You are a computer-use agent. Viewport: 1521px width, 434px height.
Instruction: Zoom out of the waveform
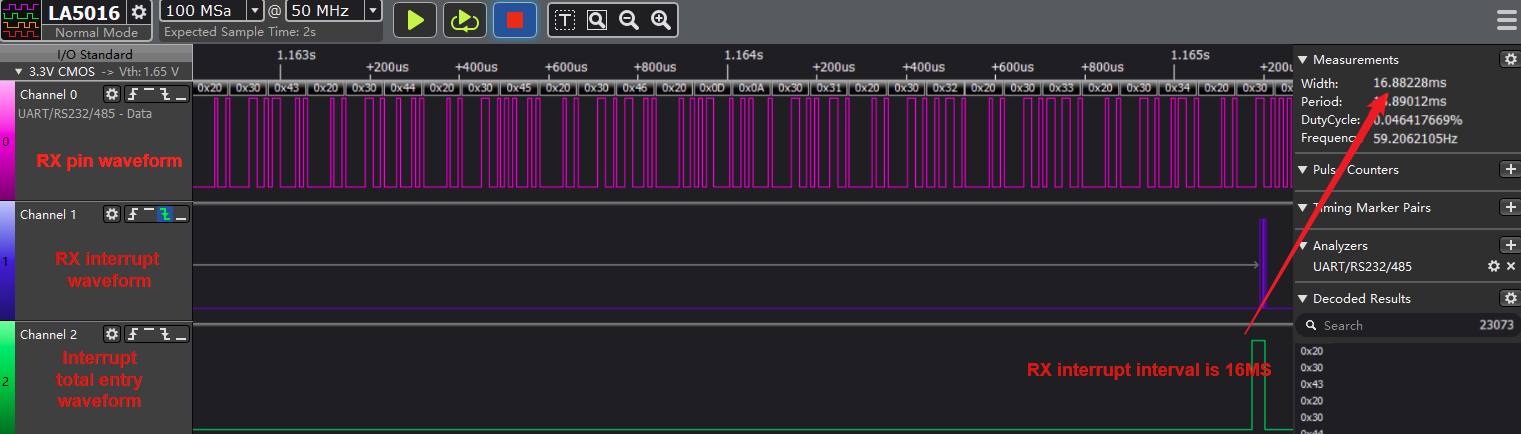(x=629, y=20)
